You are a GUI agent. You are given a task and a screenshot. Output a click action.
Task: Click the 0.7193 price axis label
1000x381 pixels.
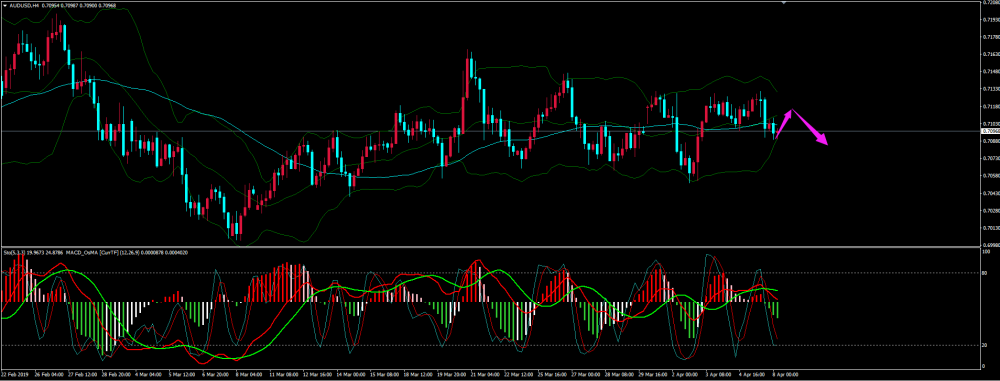click(x=990, y=19)
